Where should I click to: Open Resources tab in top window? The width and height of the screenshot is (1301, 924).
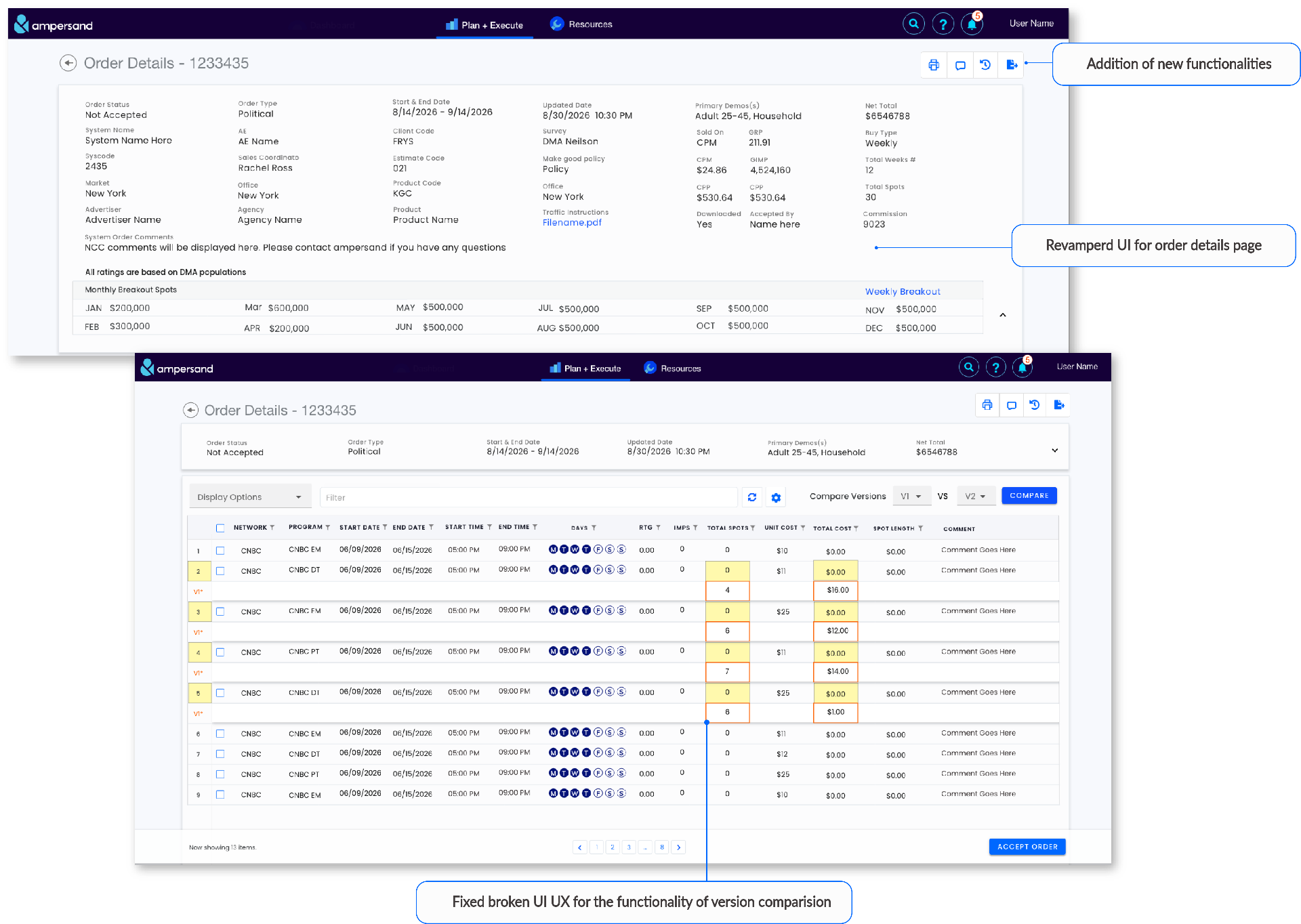[581, 24]
